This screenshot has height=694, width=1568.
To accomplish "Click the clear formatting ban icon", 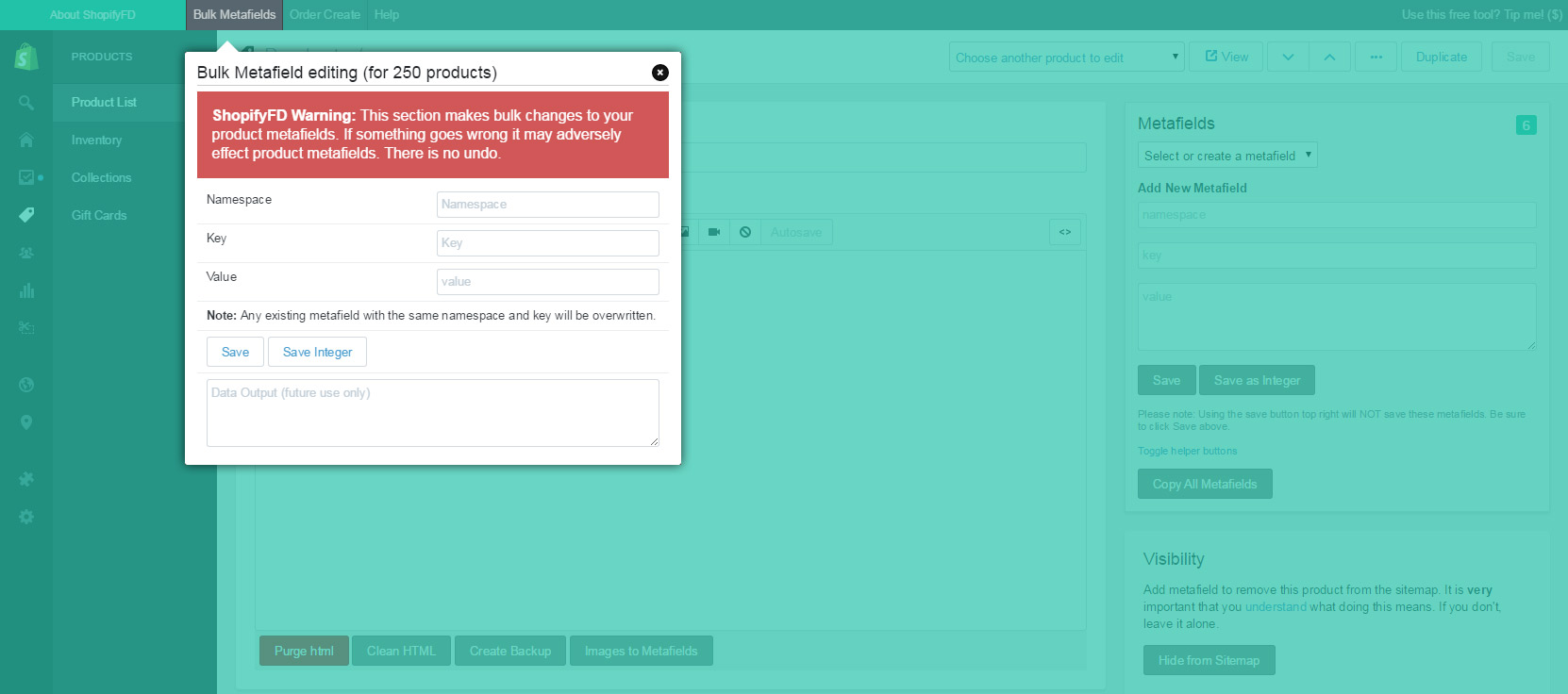I will click(x=745, y=232).
